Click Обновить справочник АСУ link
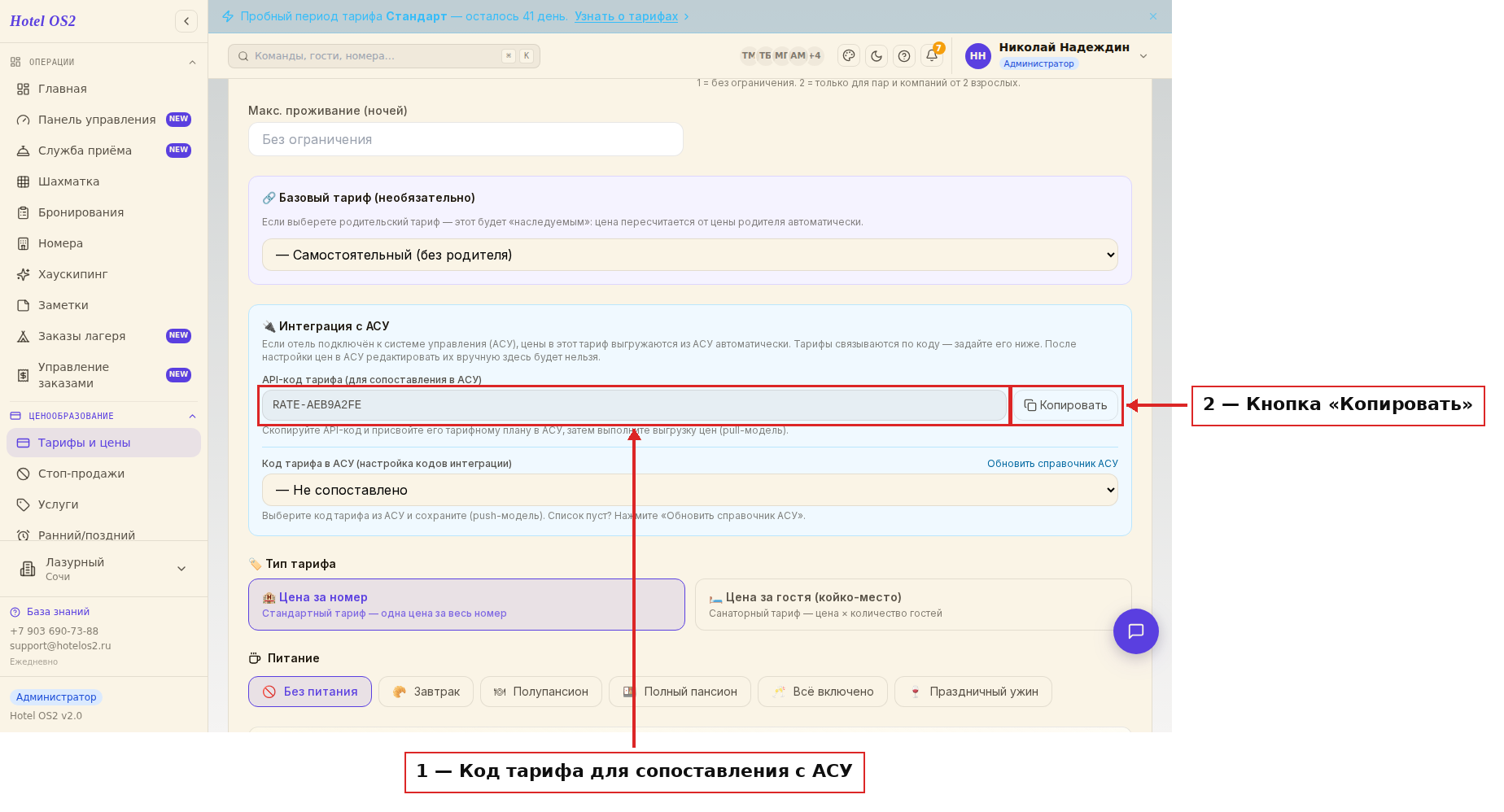Viewport: 1504px width, 812px height. pos(1052,464)
